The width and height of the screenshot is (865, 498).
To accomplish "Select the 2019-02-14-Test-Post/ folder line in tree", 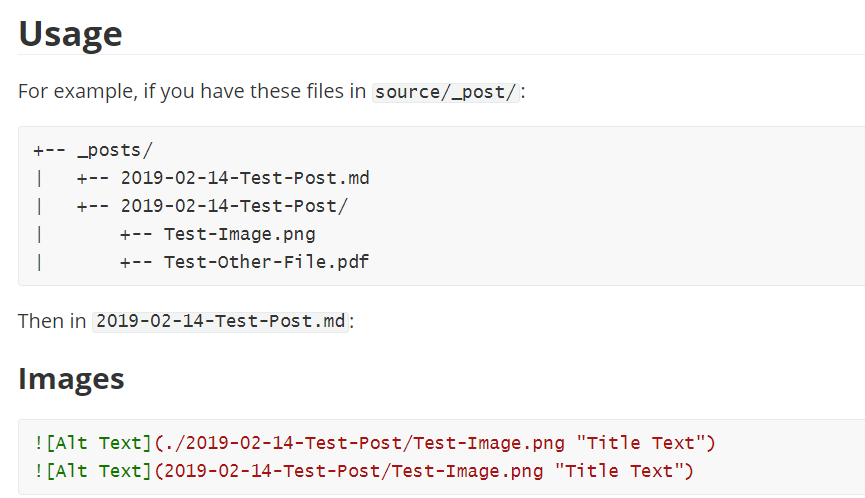I will tap(234, 207).
